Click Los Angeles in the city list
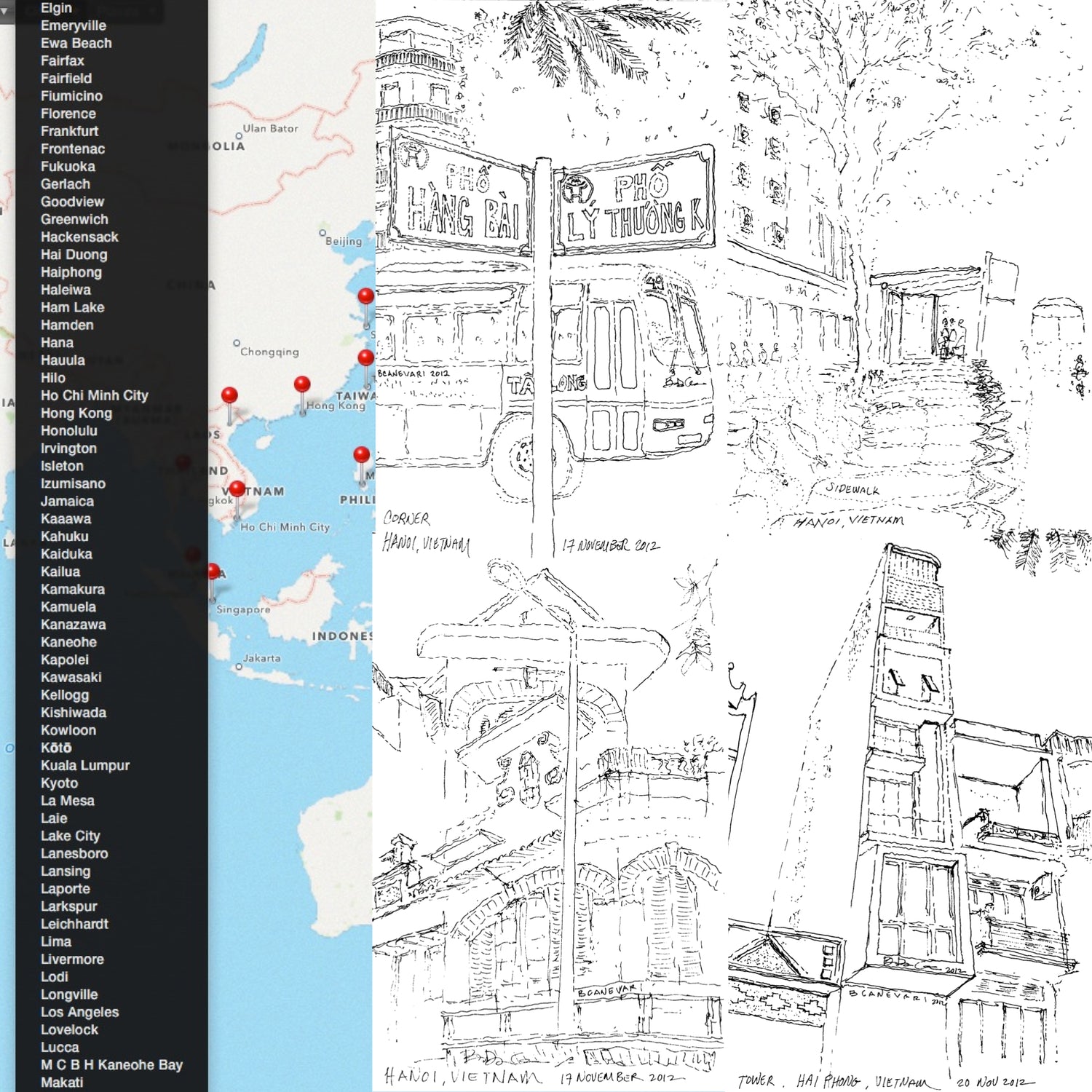This screenshot has width=1092, height=1092. 79,1012
